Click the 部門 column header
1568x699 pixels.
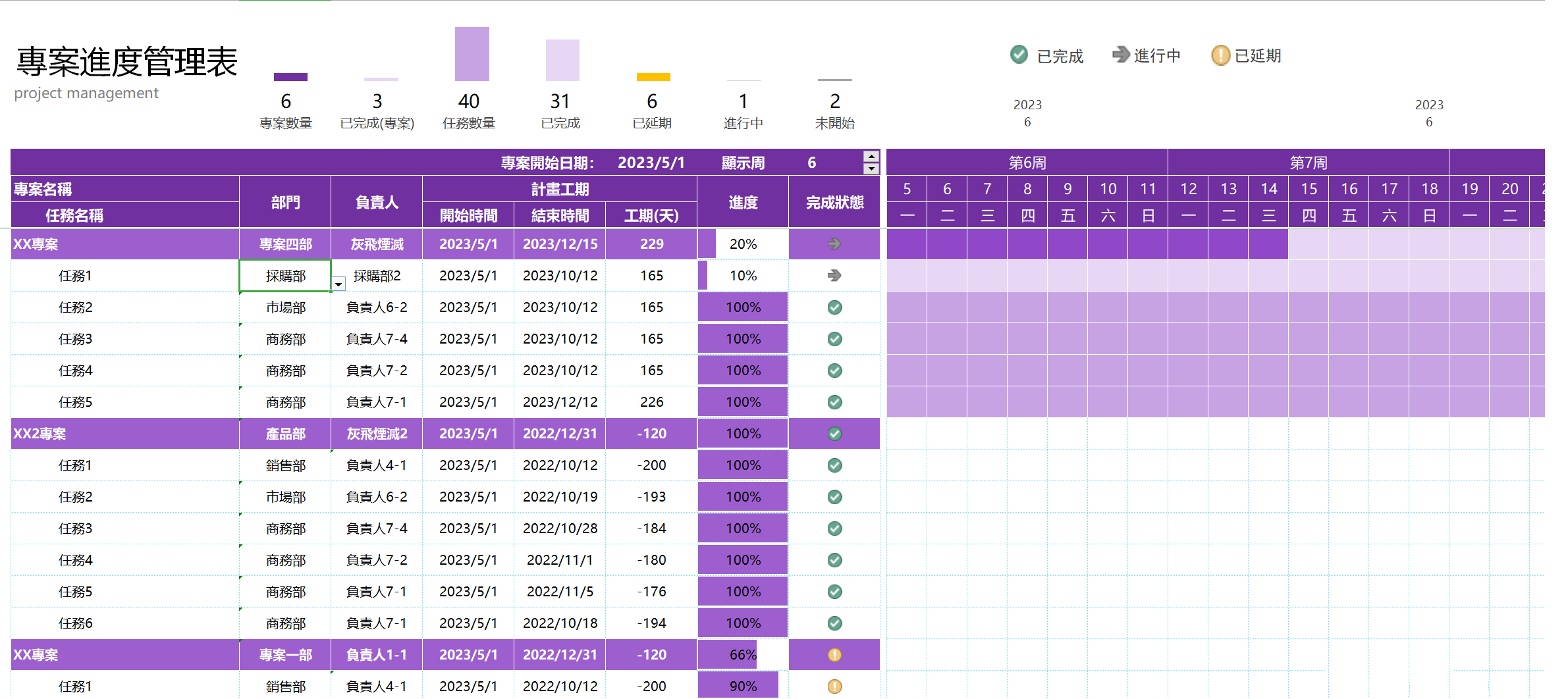click(285, 202)
